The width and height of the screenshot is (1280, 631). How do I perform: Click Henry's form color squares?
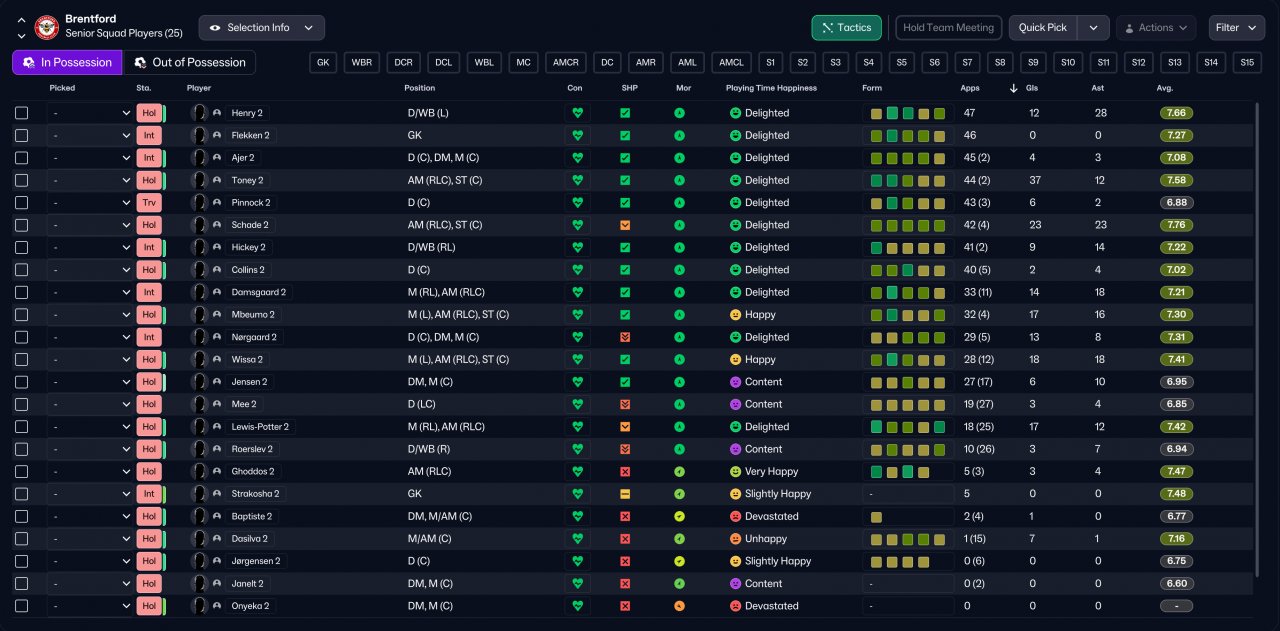pyautogui.click(x=907, y=113)
